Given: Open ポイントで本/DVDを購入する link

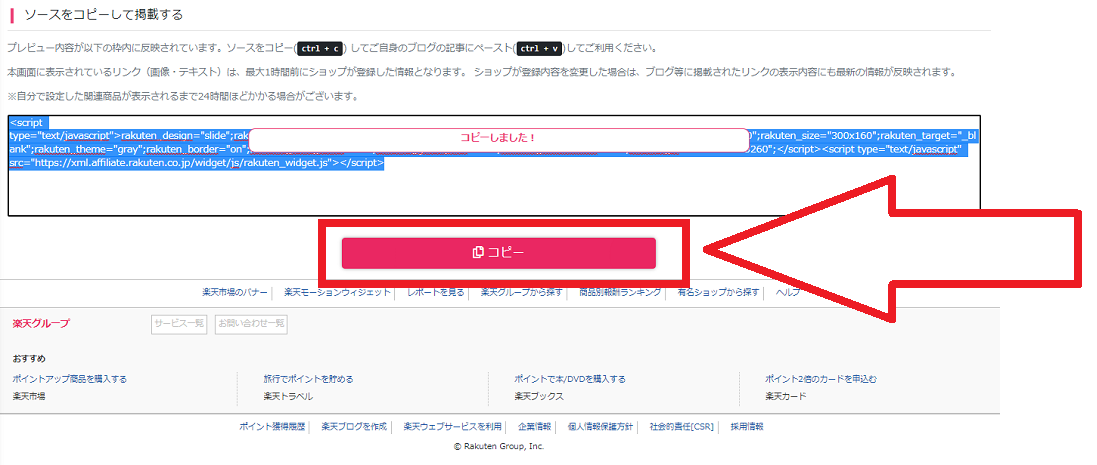Looking at the screenshot, I should [x=570, y=379].
